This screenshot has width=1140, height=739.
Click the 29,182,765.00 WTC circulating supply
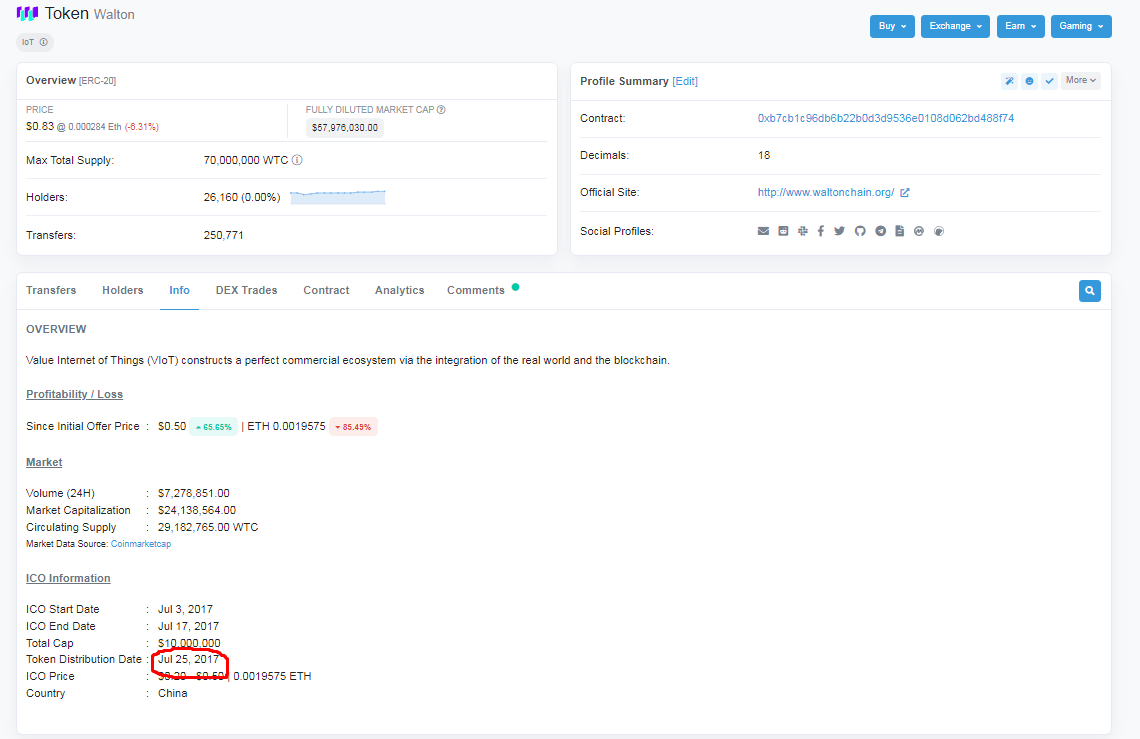pos(208,527)
